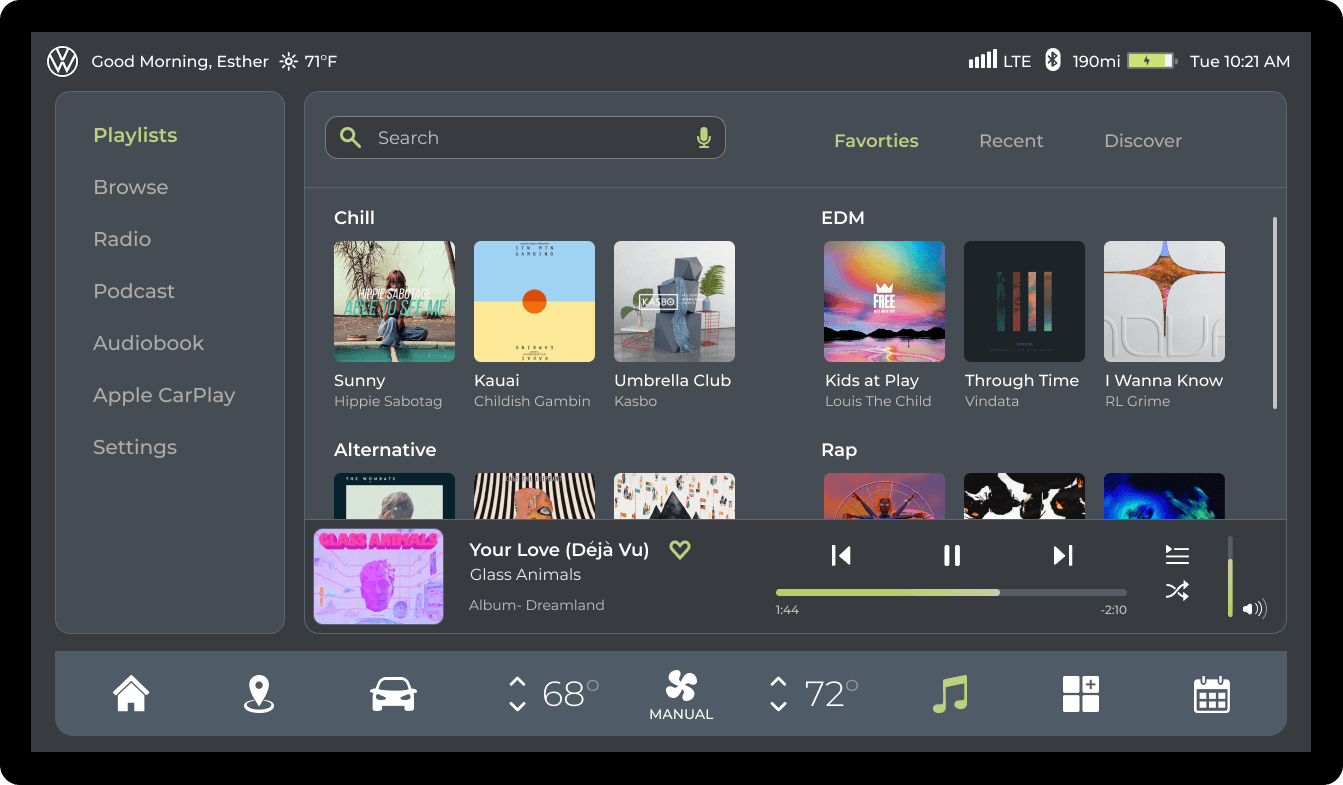Like Your Love with heart icon
The image size is (1343, 785).
tap(680, 549)
